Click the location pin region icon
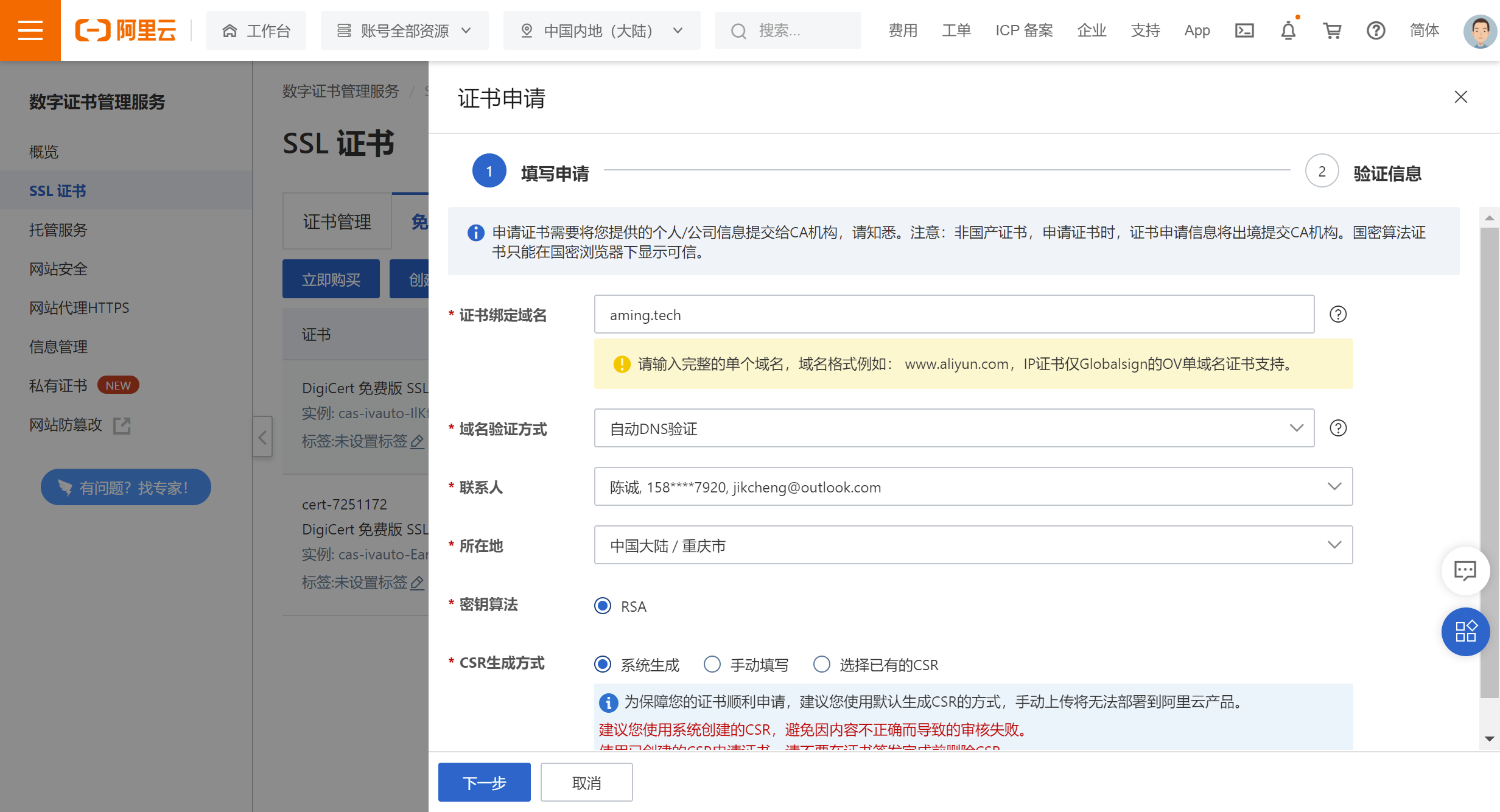This screenshot has width=1500, height=812. tap(527, 30)
